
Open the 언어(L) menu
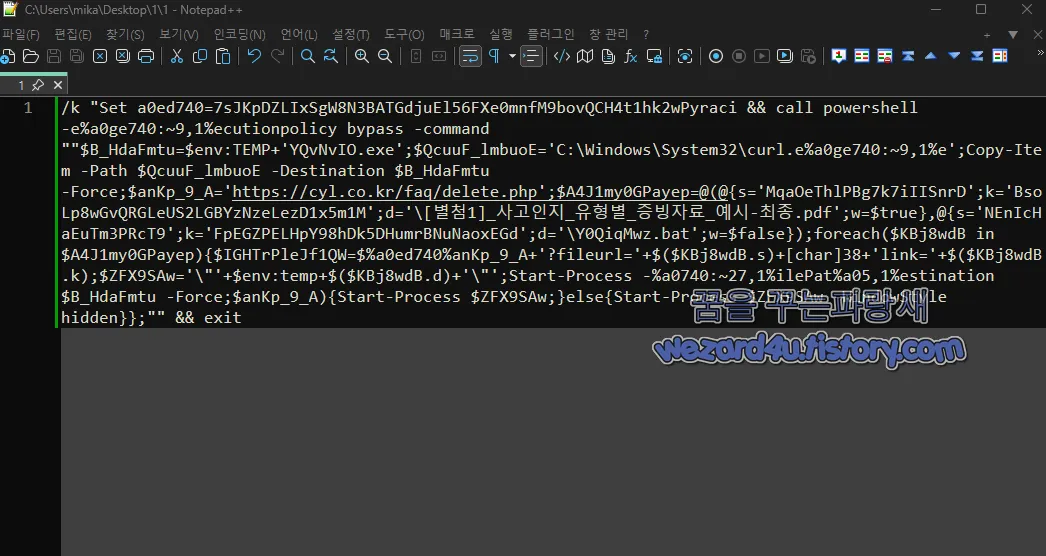[299, 35]
